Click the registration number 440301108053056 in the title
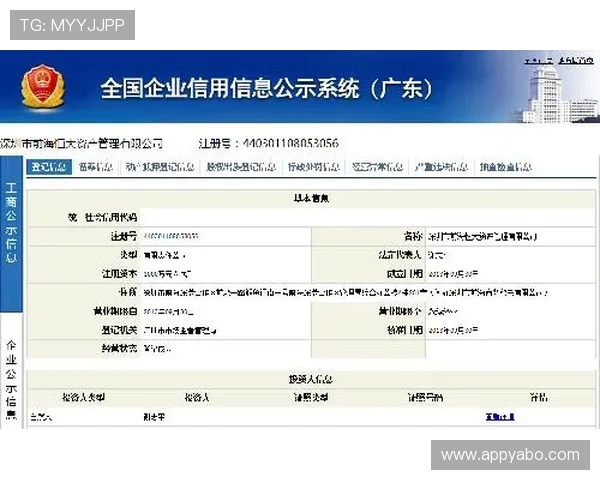Image resolution: width=600 pixels, height=480 pixels. (x=291, y=144)
